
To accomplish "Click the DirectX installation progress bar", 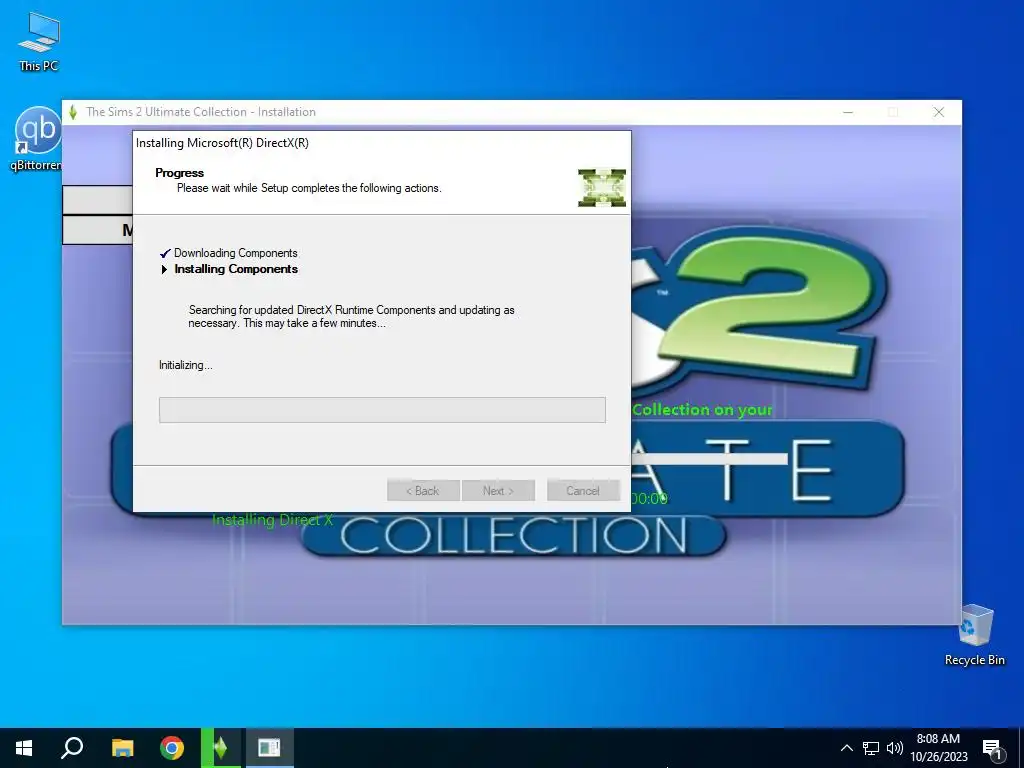I will [382, 409].
